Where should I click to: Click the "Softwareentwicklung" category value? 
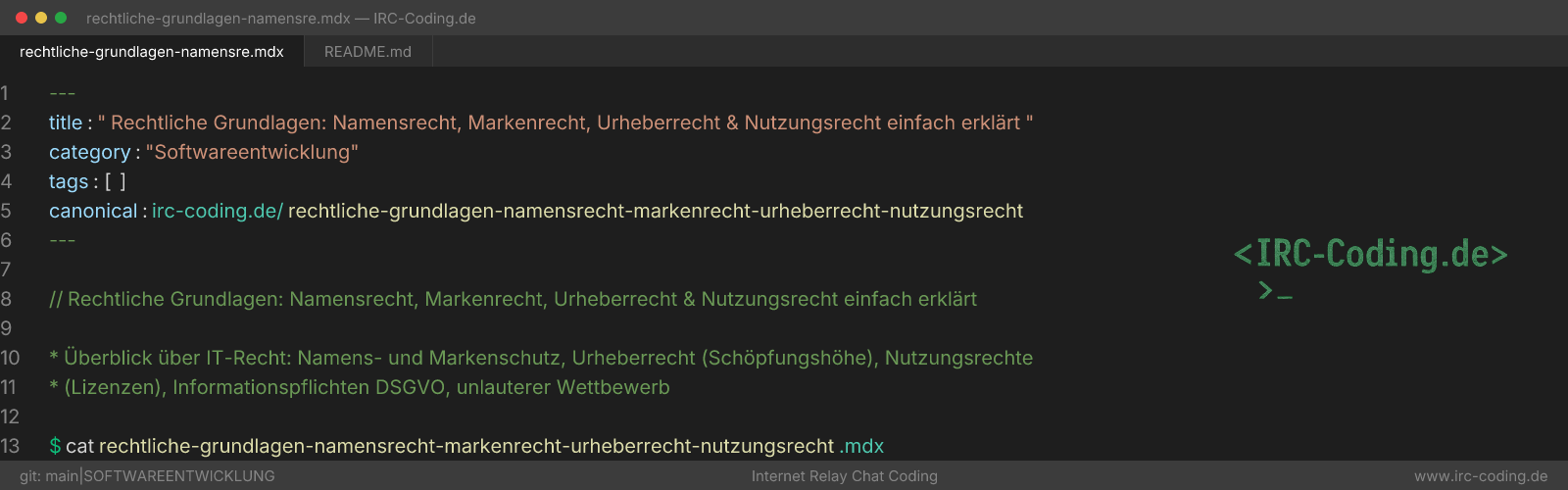tap(252, 152)
